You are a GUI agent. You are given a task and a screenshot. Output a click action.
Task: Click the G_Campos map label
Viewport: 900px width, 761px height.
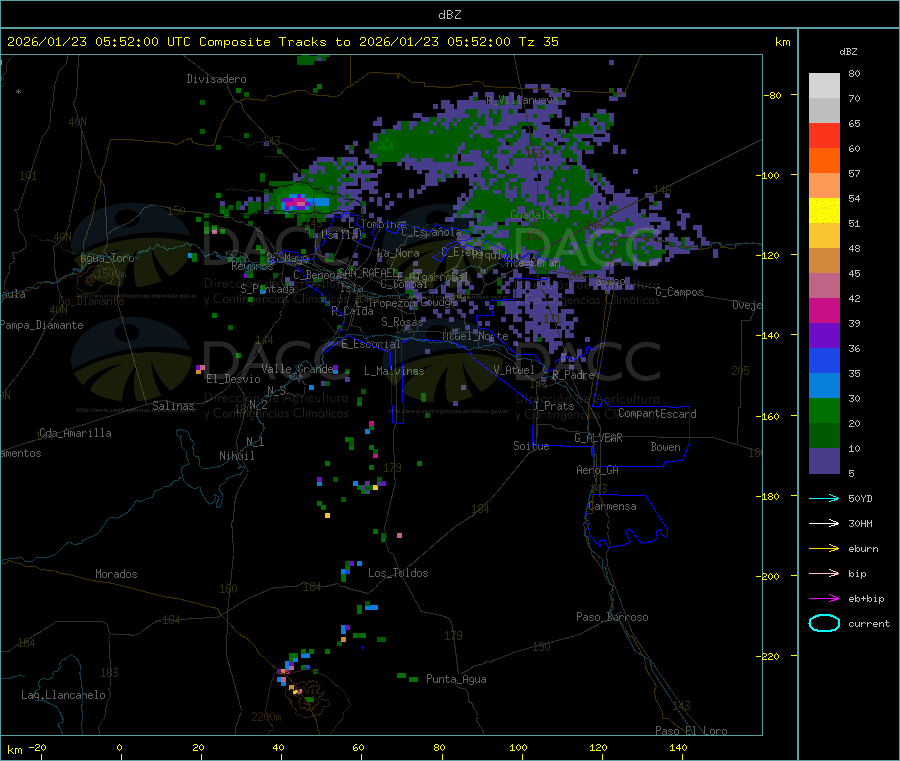pos(679,292)
